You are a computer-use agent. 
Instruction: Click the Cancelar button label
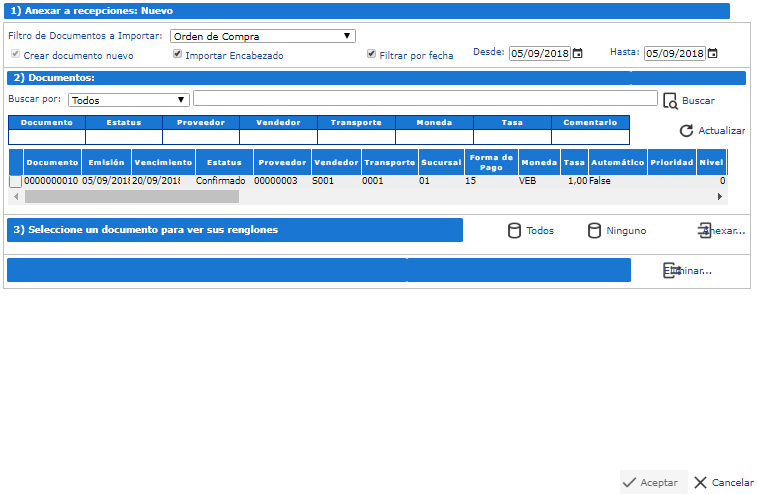tap(732, 482)
